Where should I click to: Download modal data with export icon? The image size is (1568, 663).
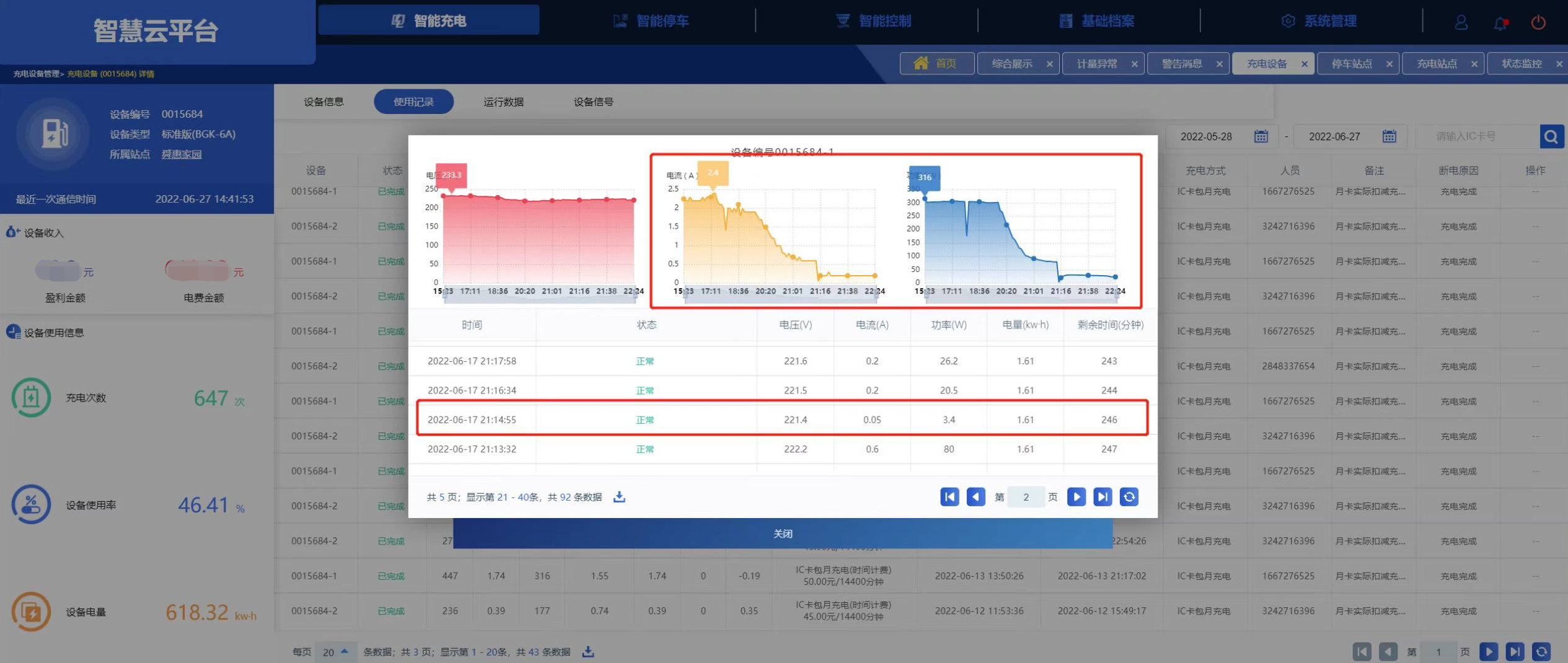pyautogui.click(x=619, y=497)
